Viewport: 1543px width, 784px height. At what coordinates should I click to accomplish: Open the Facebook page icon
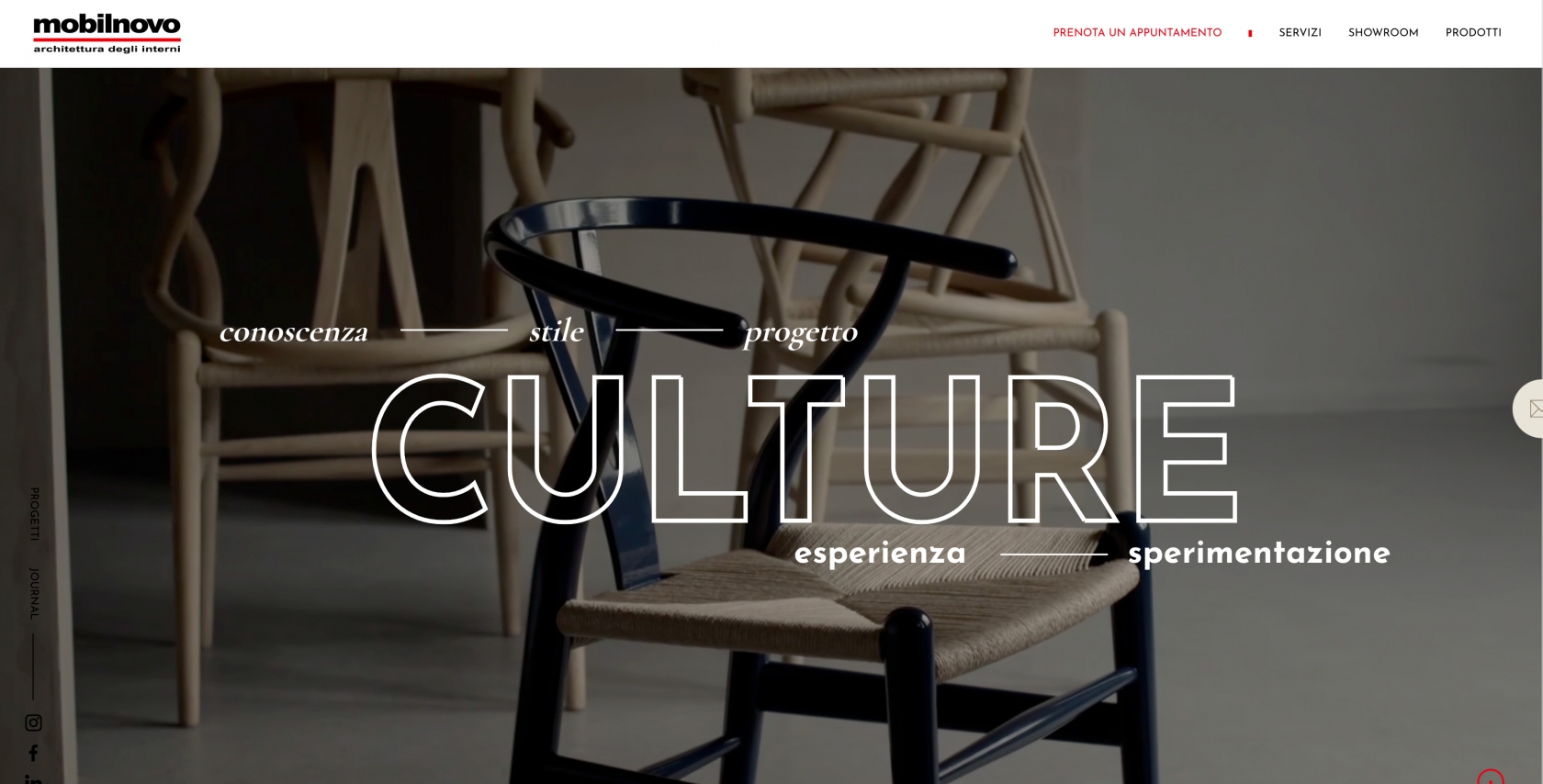pyautogui.click(x=33, y=753)
